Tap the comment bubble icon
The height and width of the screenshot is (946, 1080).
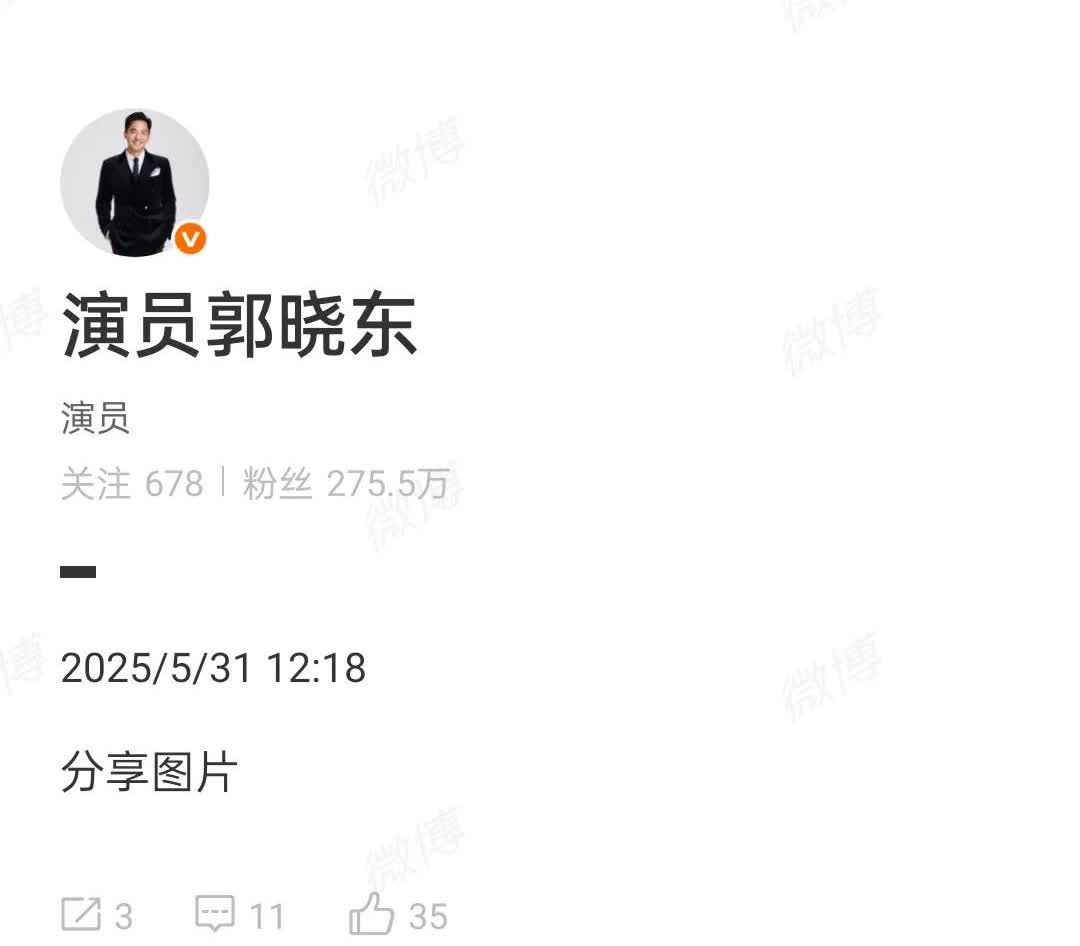click(215, 914)
